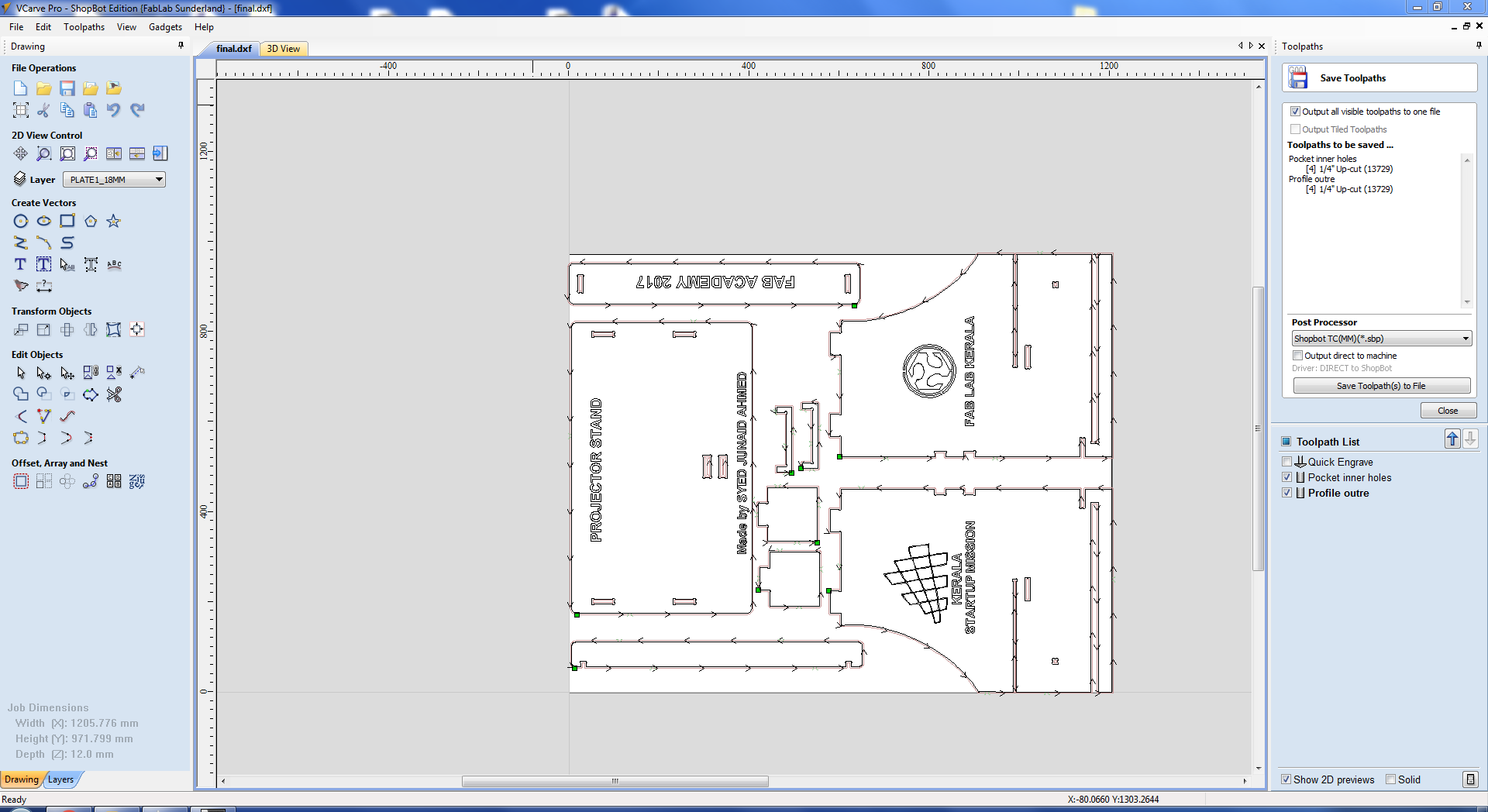Select the Zoom to Selection tool
Image resolution: width=1488 pixels, height=812 pixels.
(91, 153)
